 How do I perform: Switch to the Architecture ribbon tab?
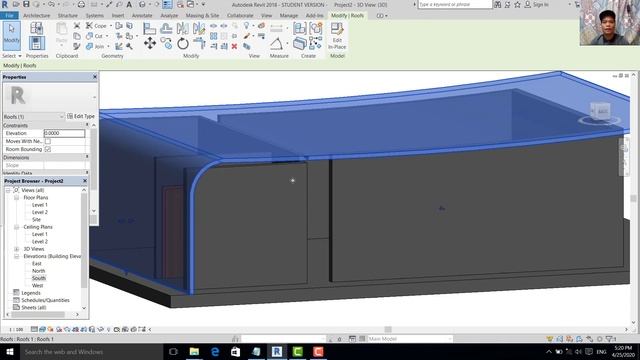tap(36, 16)
